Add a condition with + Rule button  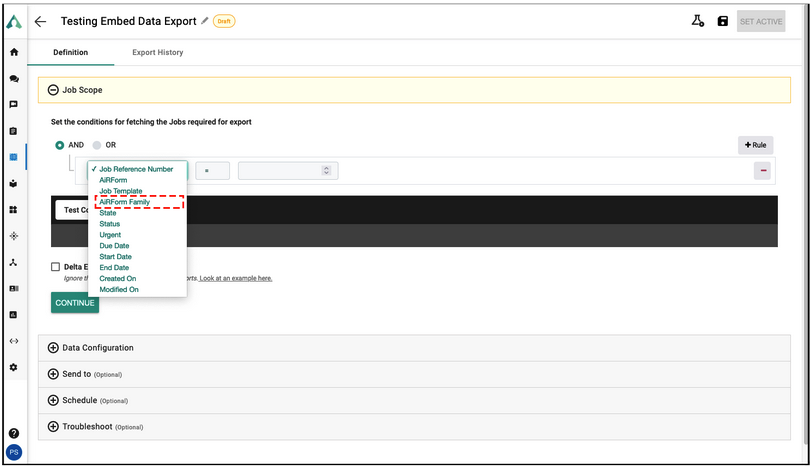pyautogui.click(x=756, y=145)
